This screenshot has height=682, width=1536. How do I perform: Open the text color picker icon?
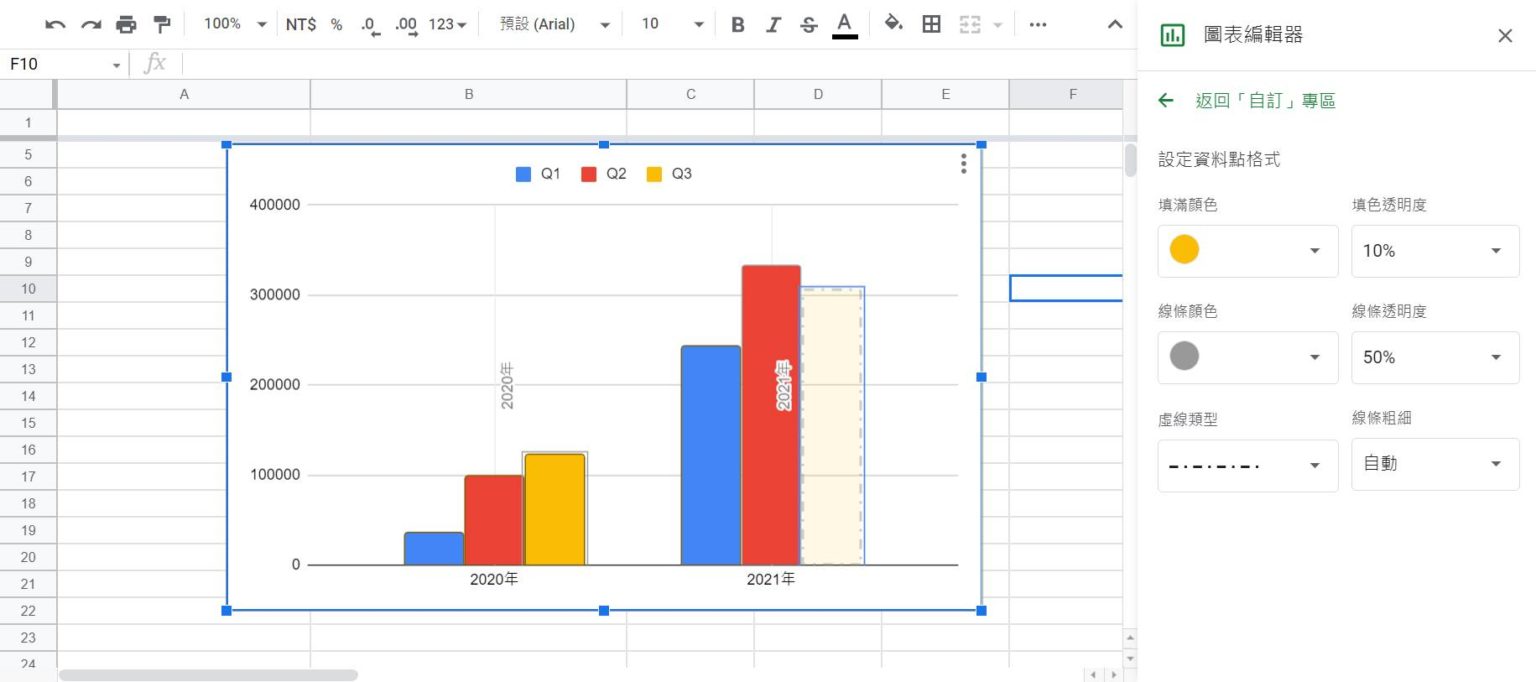click(x=843, y=23)
